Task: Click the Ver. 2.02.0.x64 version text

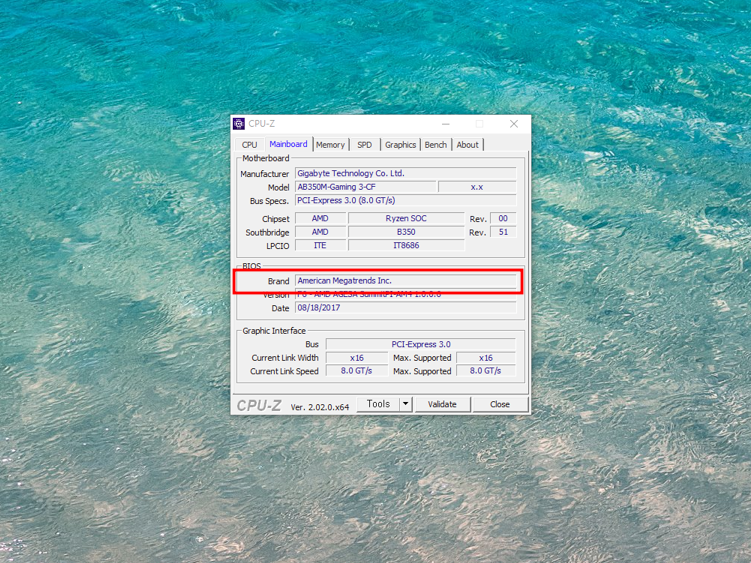Action: click(x=319, y=407)
